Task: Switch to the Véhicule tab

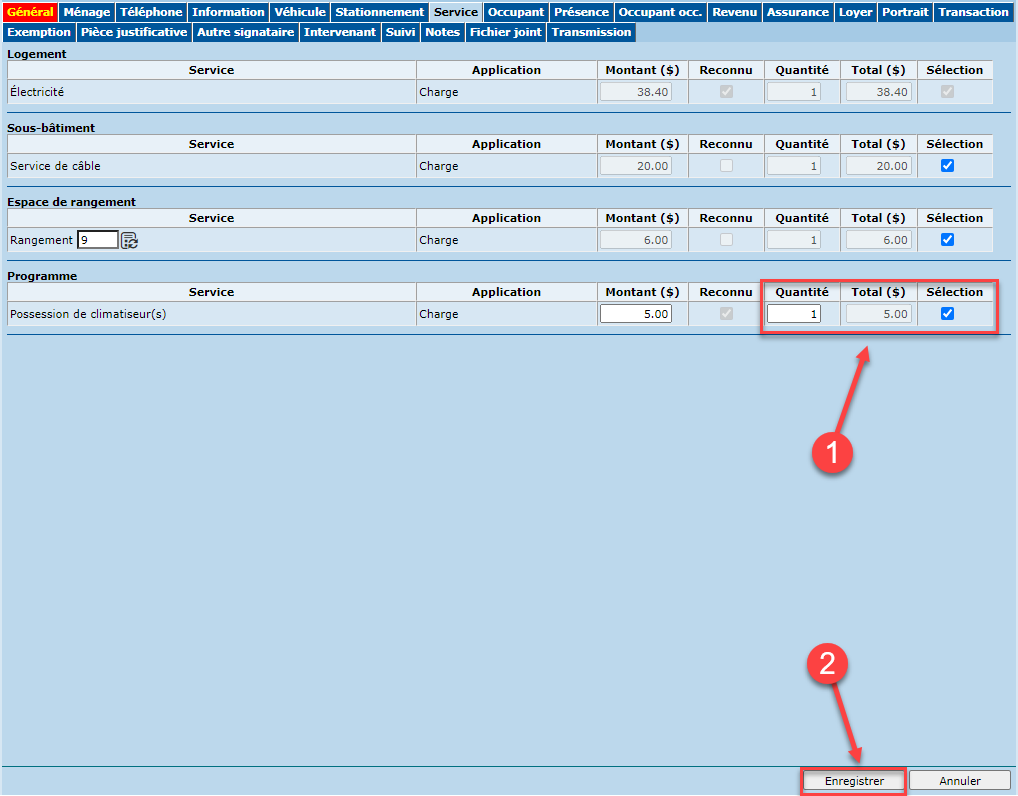Action: click(300, 12)
